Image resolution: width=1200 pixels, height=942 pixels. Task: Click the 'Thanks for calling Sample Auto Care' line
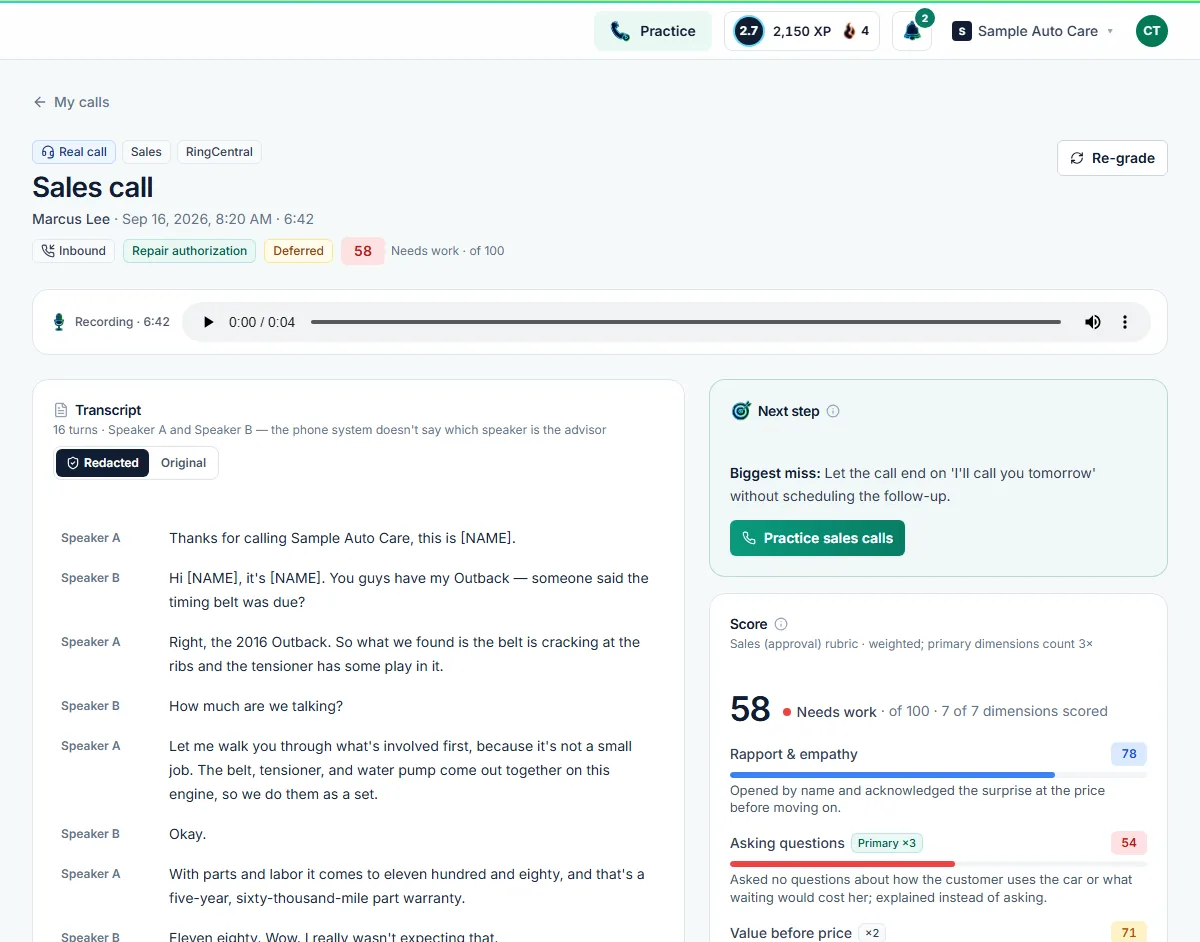[x=342, y=538]
